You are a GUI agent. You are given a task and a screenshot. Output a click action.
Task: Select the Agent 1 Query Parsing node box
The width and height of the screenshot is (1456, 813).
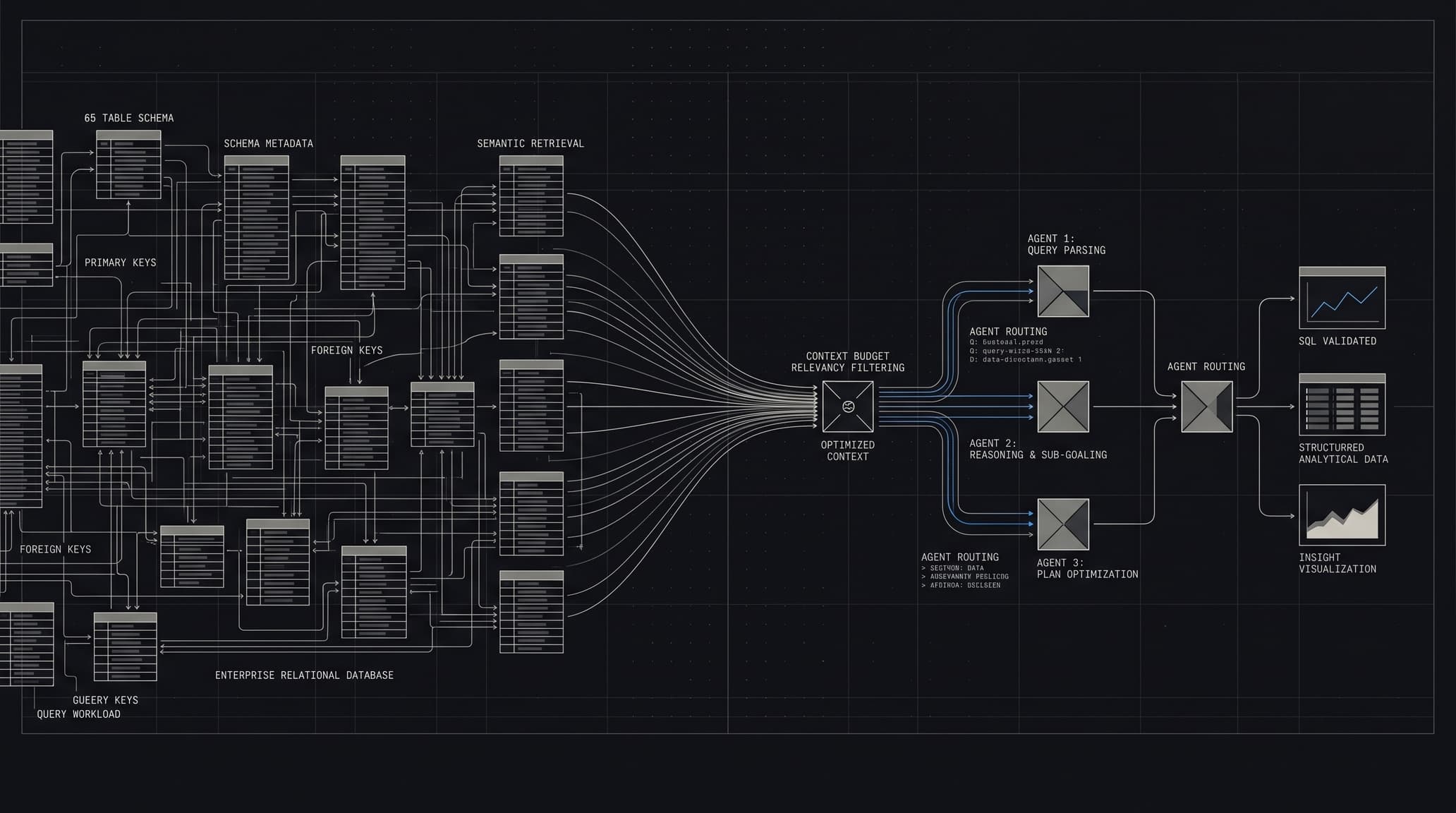(1063, 291)
